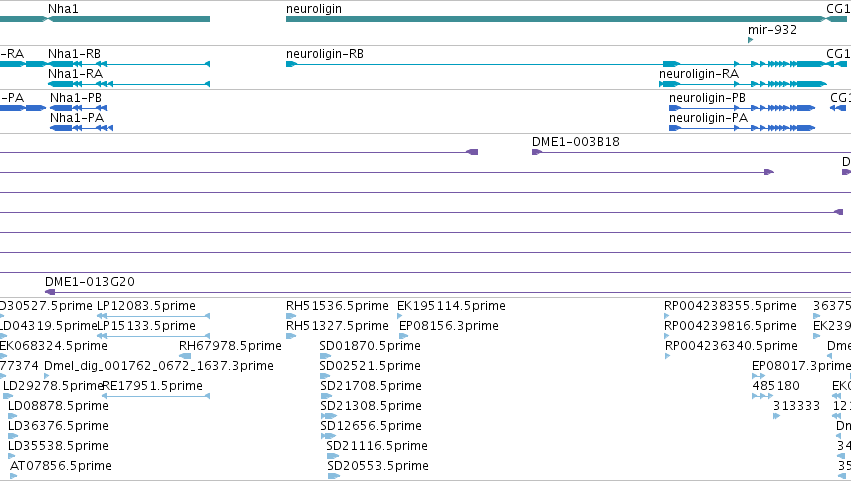Select the LP12083.5prime EST label
The height and width of the screenshot is (481, 851).
(x=146, y=306)
